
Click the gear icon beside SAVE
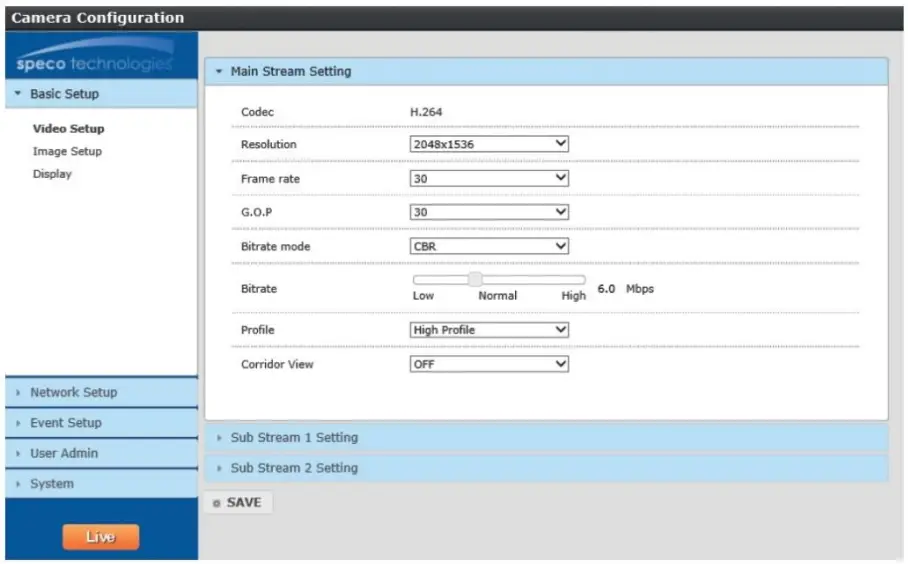pyautogui.click(x=216, y=503)
